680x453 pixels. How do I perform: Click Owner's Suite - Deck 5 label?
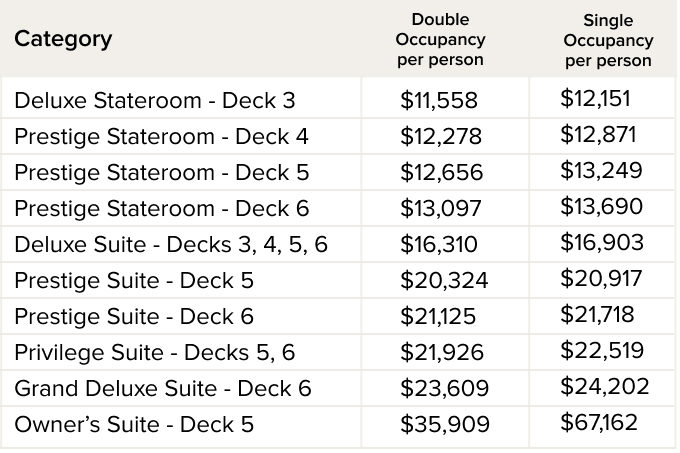click(x=134, y=424)
